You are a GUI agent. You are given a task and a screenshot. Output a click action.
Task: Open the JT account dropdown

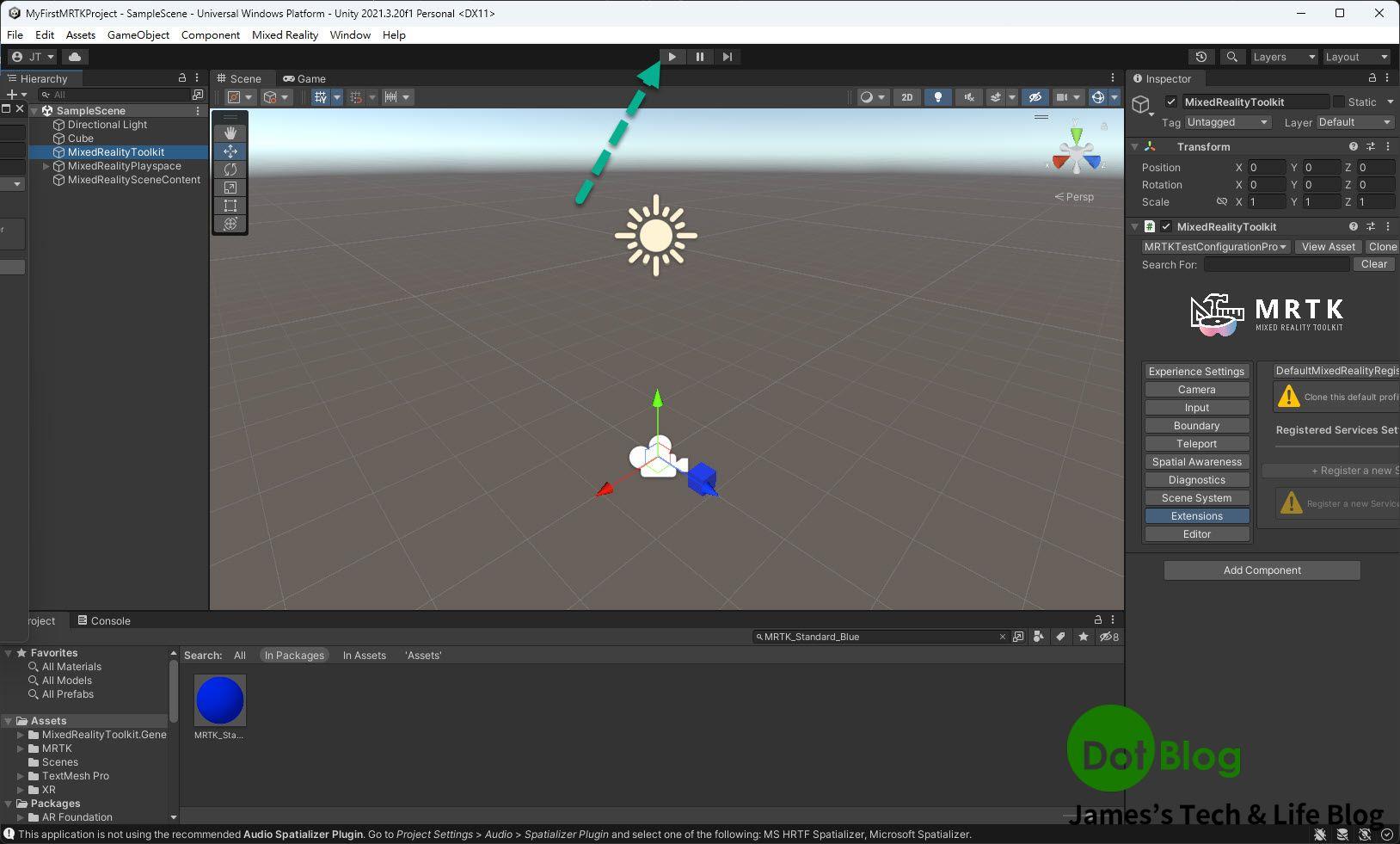pyautogui.click(x=33, y=57)
